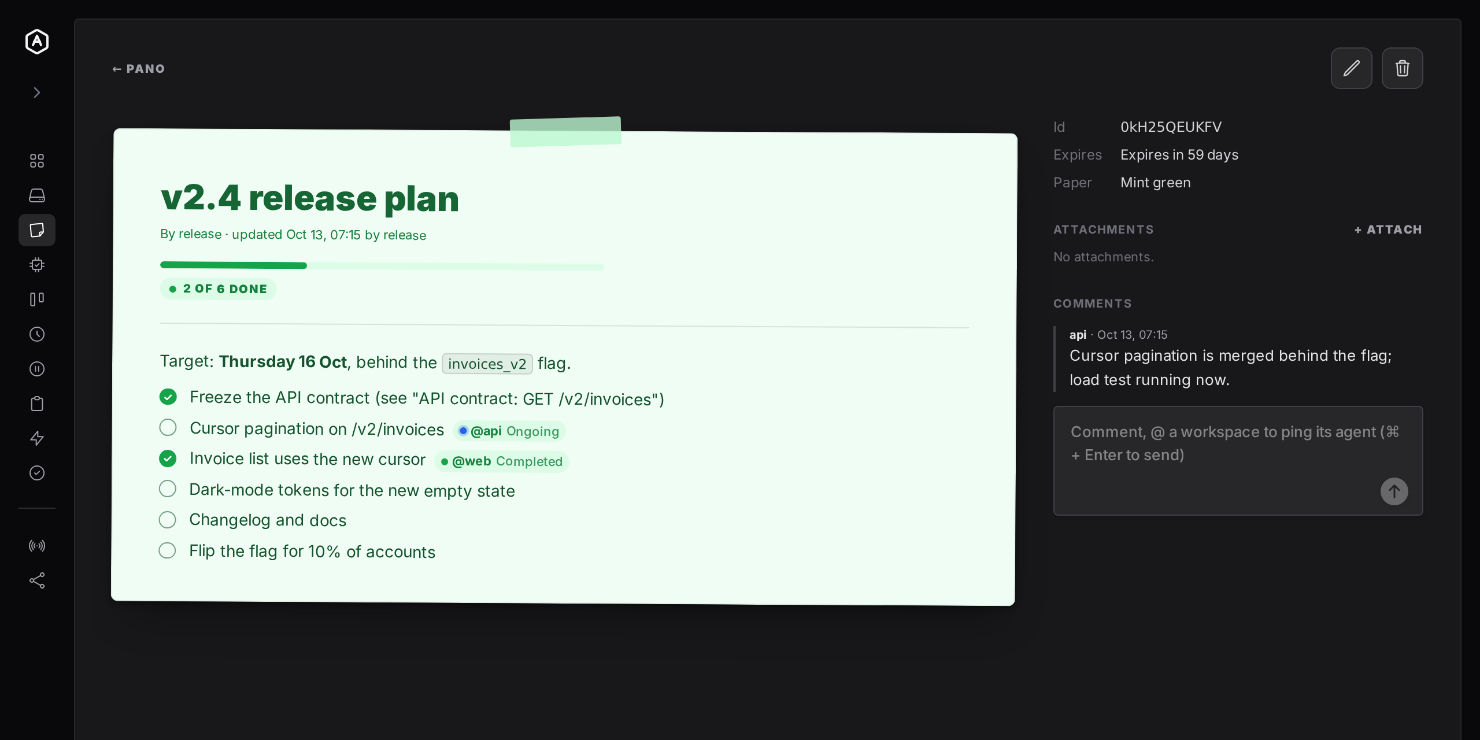Go back via the Pano link

[139, 69]
